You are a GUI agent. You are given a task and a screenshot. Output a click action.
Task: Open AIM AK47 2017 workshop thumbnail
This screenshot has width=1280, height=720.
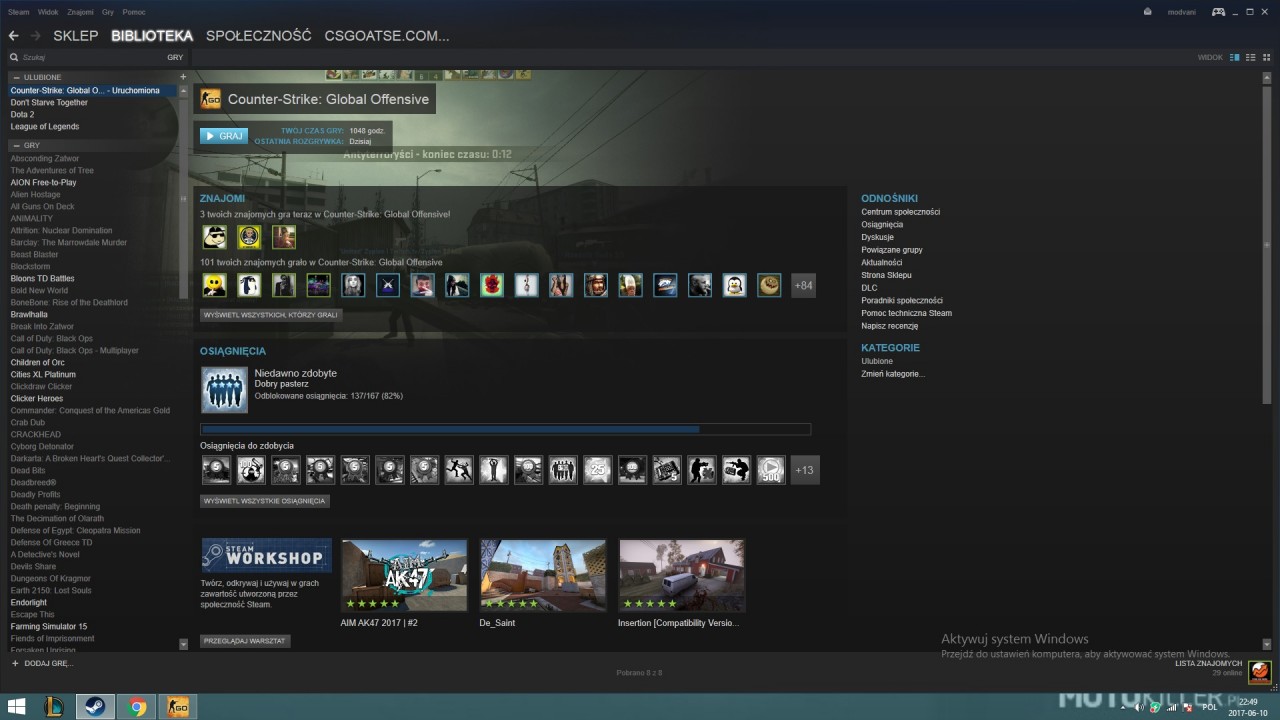404,576
